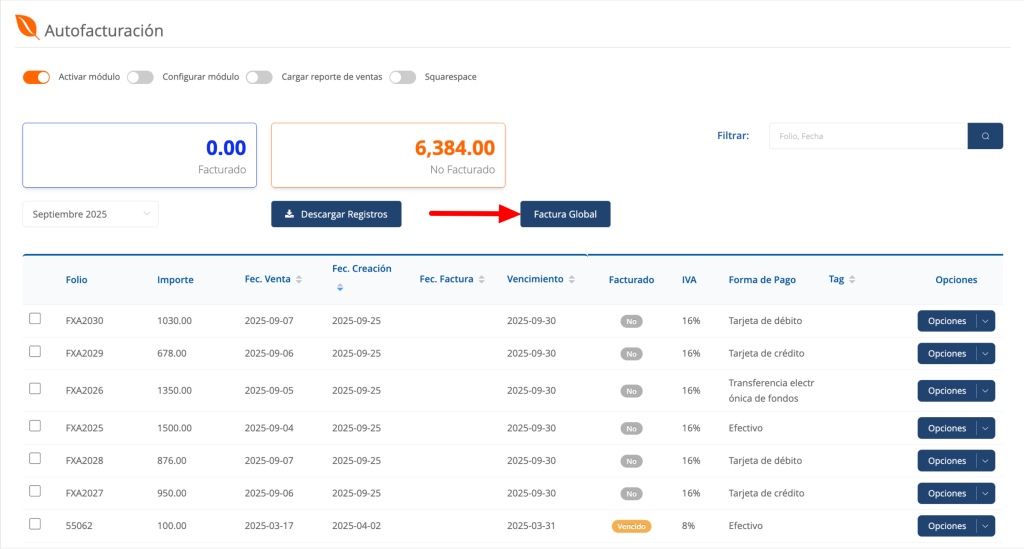Expand Opciones arrow for FXA2030 row

point(985,321)
